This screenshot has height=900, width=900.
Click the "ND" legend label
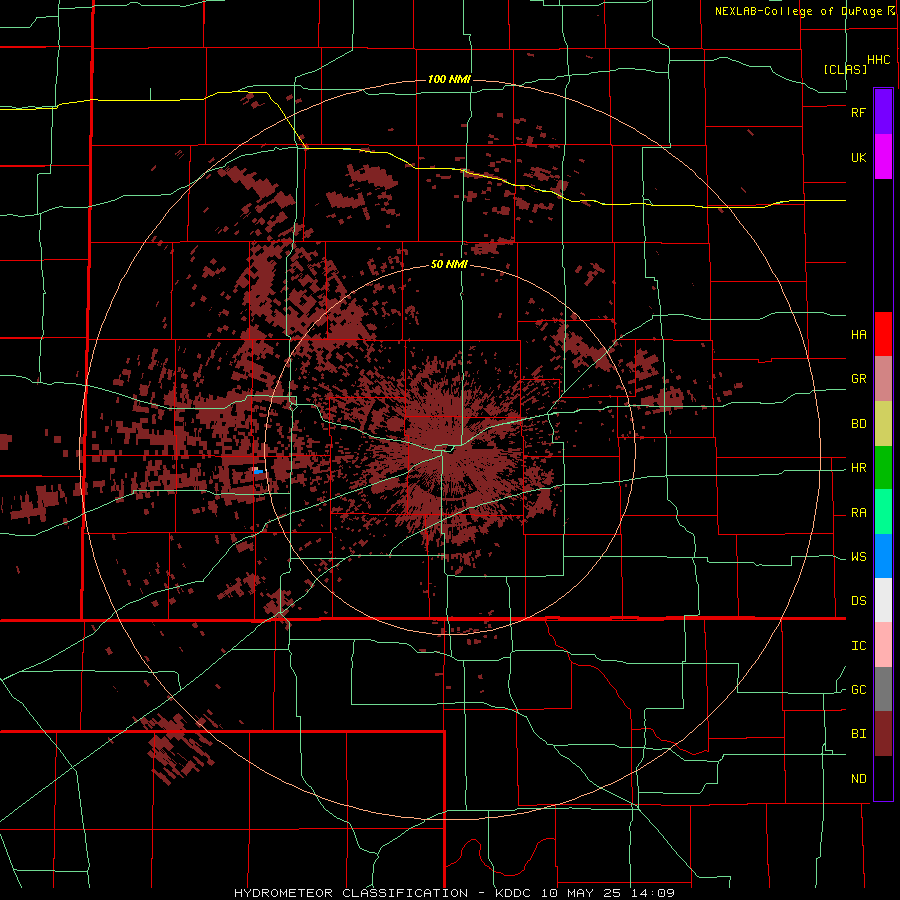[858, 779]
